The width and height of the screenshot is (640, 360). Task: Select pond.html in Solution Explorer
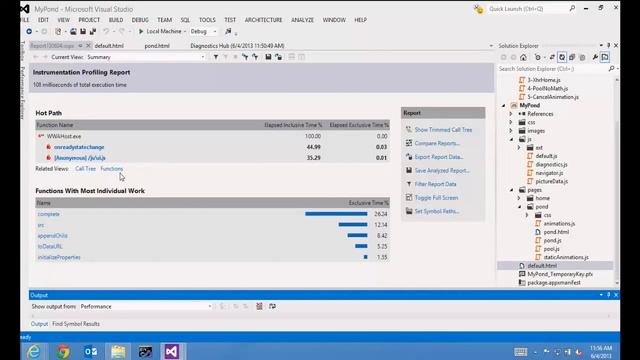(x=556, y=232)
